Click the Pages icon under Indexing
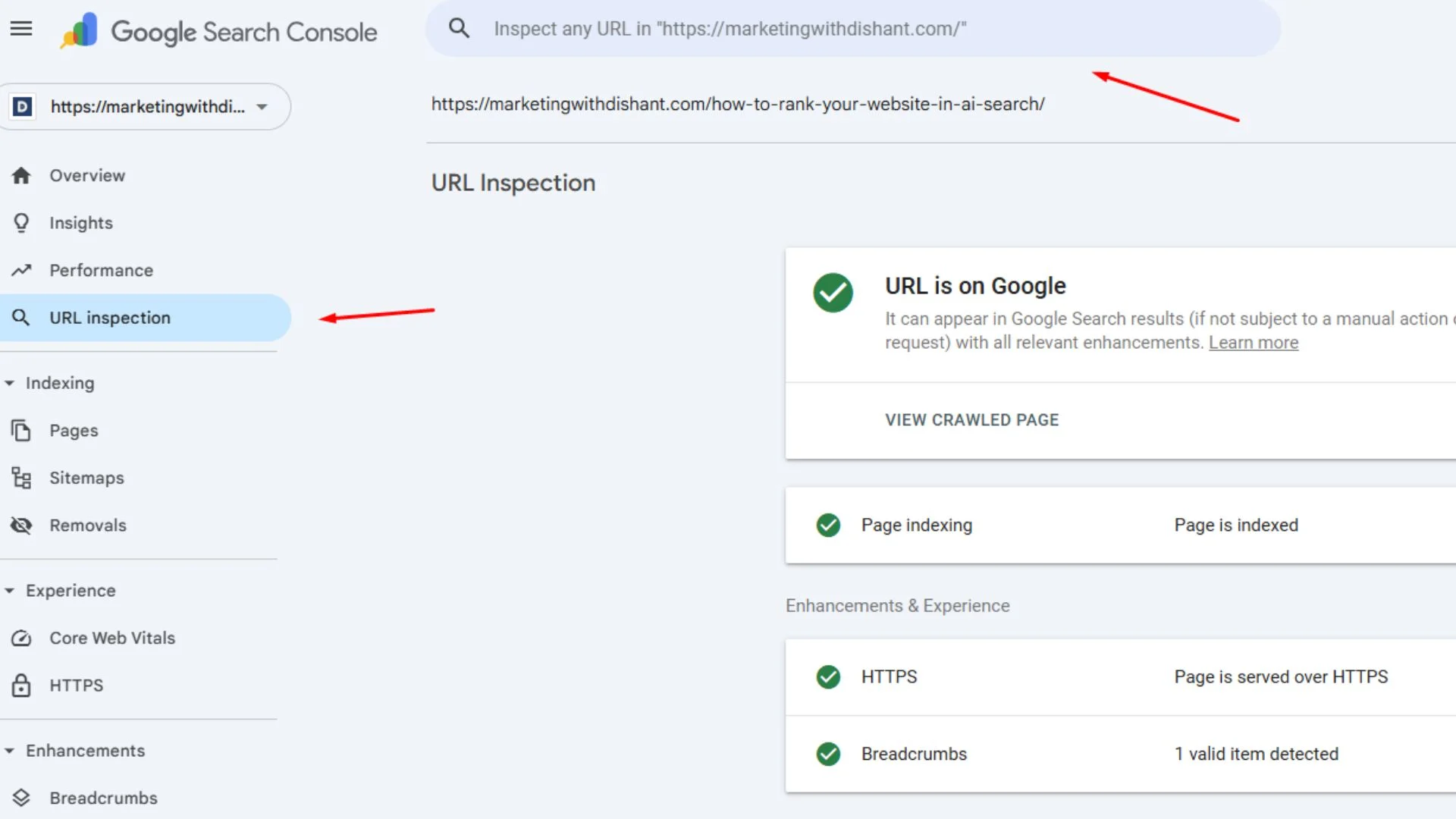The image size is (1456, 819). (x=21, y=430)
